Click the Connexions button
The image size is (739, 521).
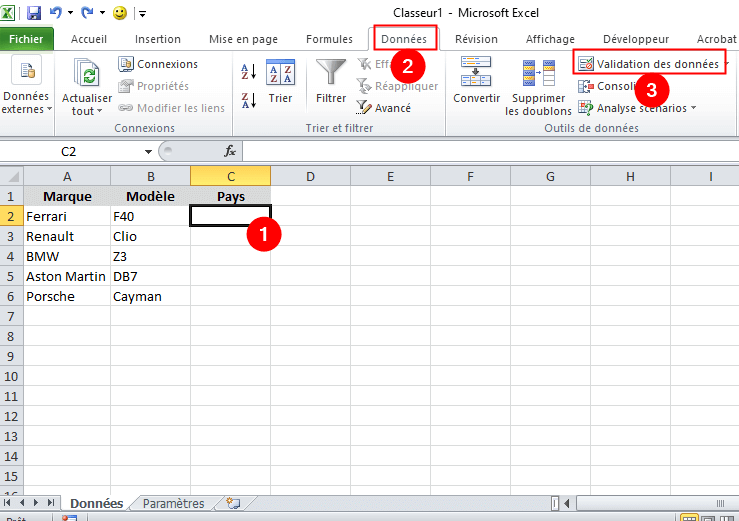(x=158, y=64)
